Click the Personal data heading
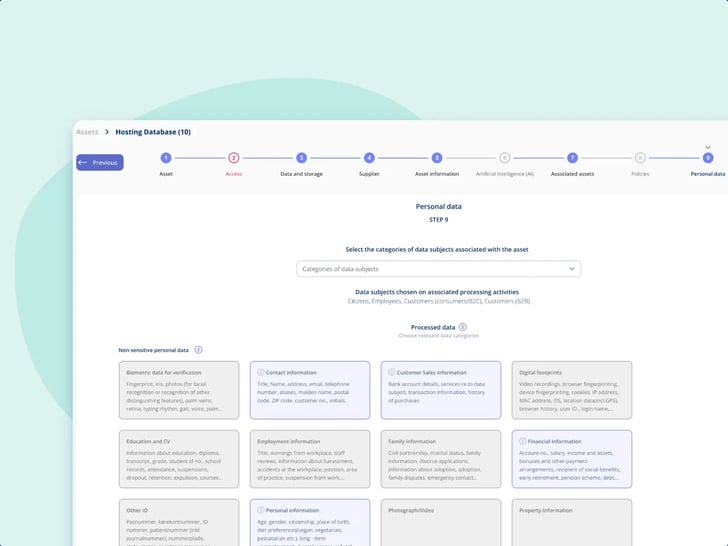Viewport: 728px width, 546px height. click(438, 206)
